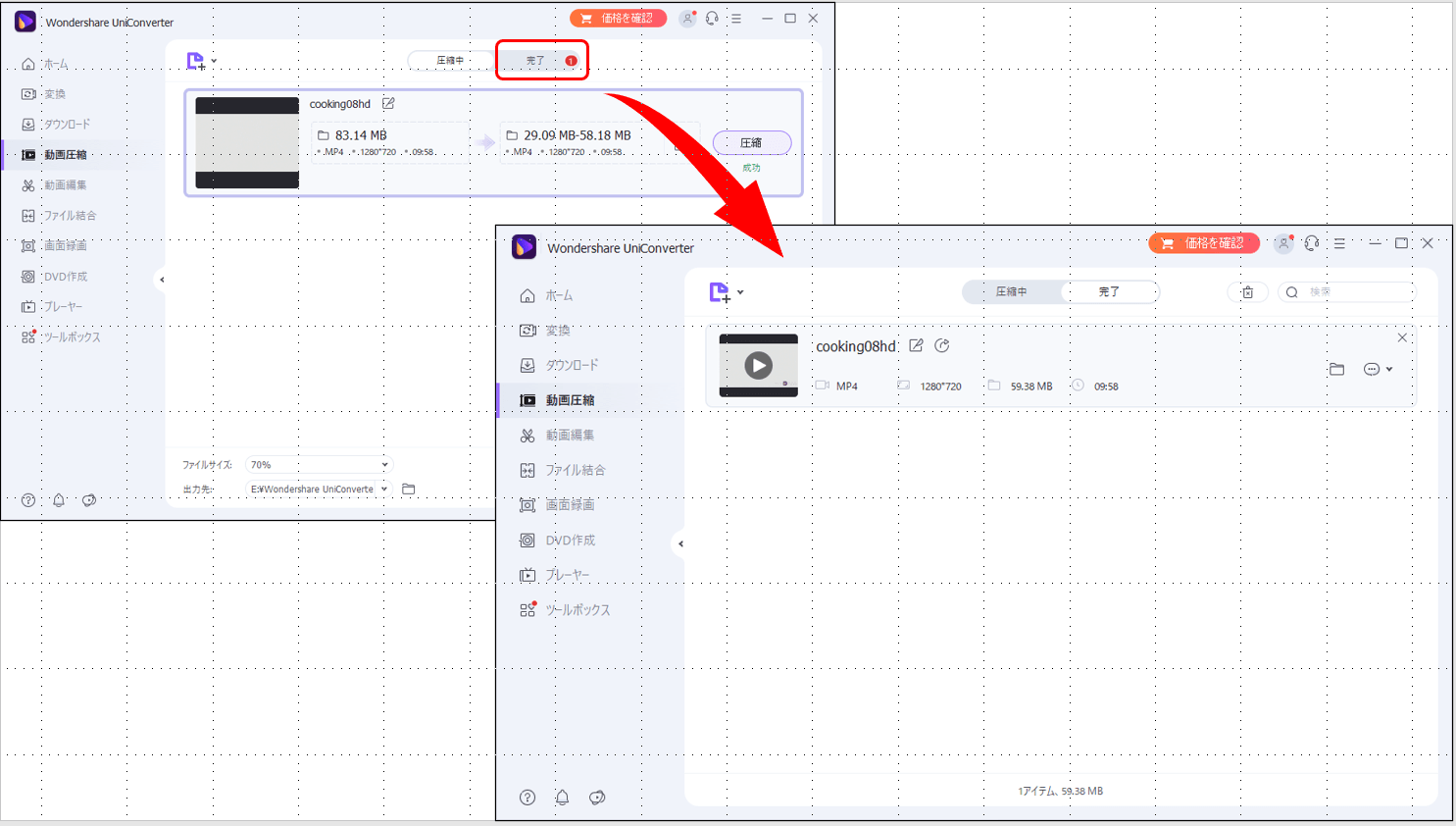Open notifications bell in the front window
The width and height of the screenshot is (1456, 826).
(562, 798)
